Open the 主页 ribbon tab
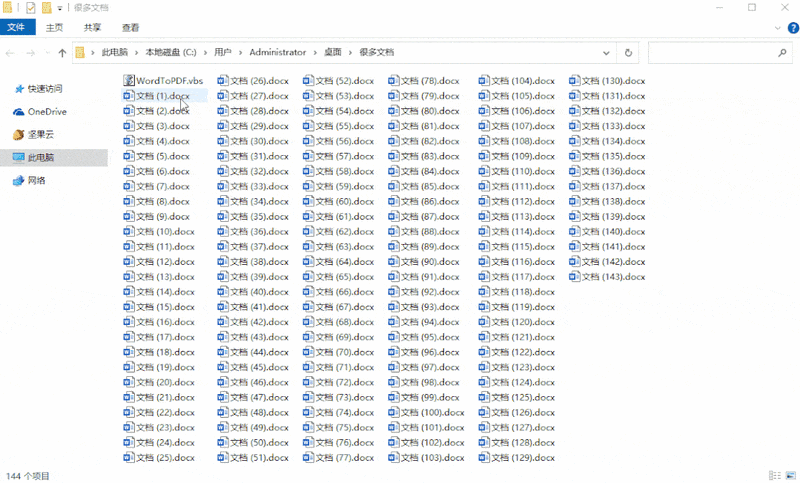 tap(54, 28)
